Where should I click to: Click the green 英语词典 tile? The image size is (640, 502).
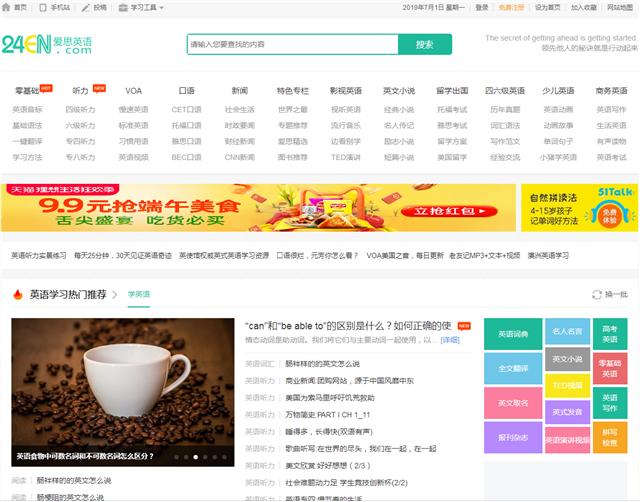[x=513, y=334]
